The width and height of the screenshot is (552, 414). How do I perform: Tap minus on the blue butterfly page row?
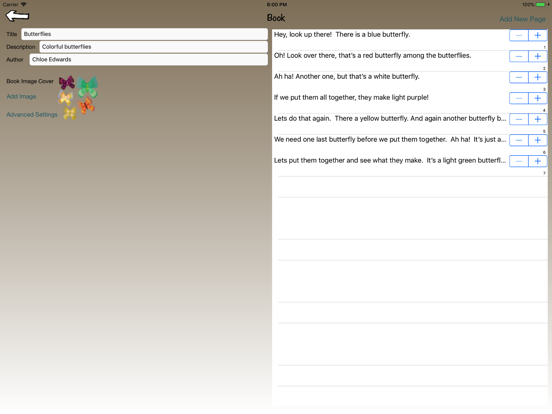519,35
